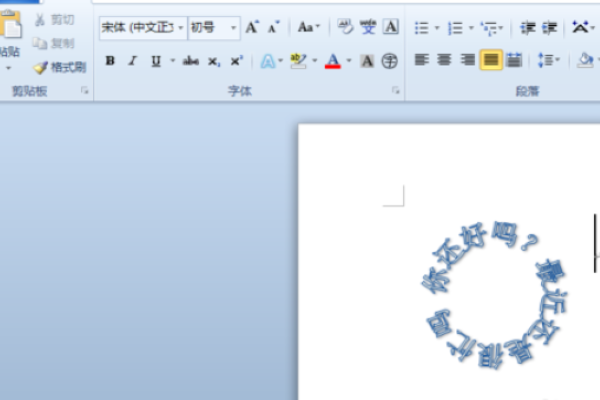Viewport: 600px width, 400px height.
Task: Click the Cut (剪切) button
Action: [x=55, y=20]
